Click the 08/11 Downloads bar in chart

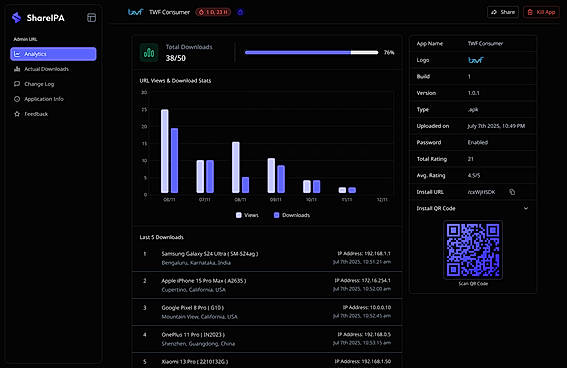(x=245, y=185)
